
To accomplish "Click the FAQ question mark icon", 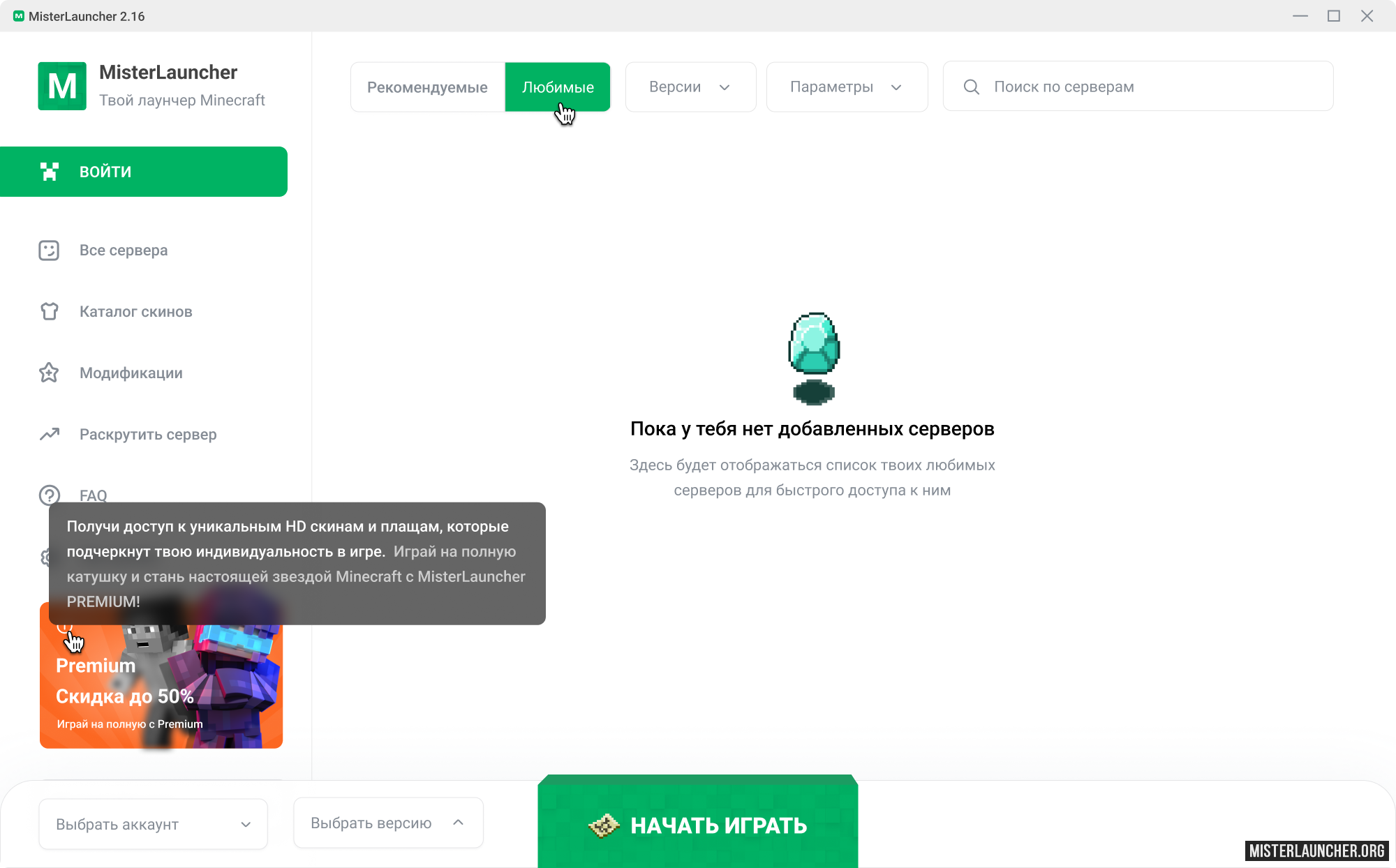I will point(49,495).
